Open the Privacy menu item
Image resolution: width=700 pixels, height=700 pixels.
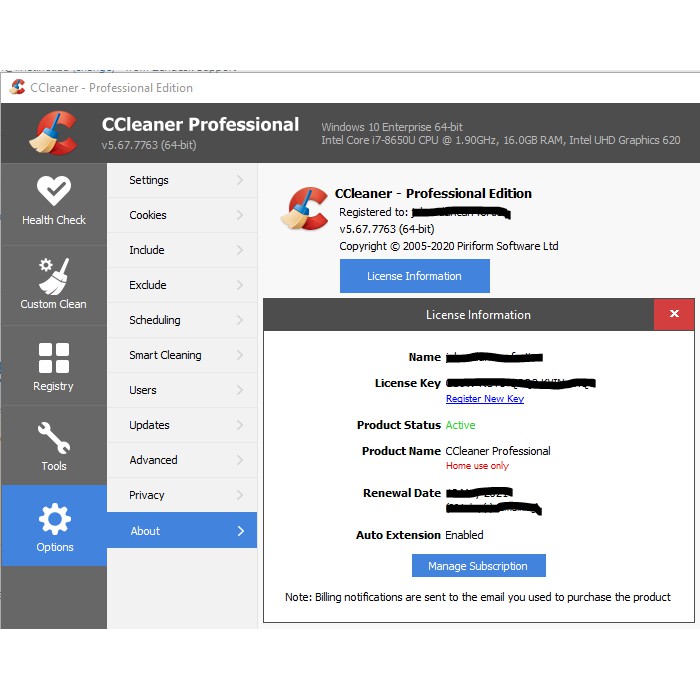tap(147, 495)
